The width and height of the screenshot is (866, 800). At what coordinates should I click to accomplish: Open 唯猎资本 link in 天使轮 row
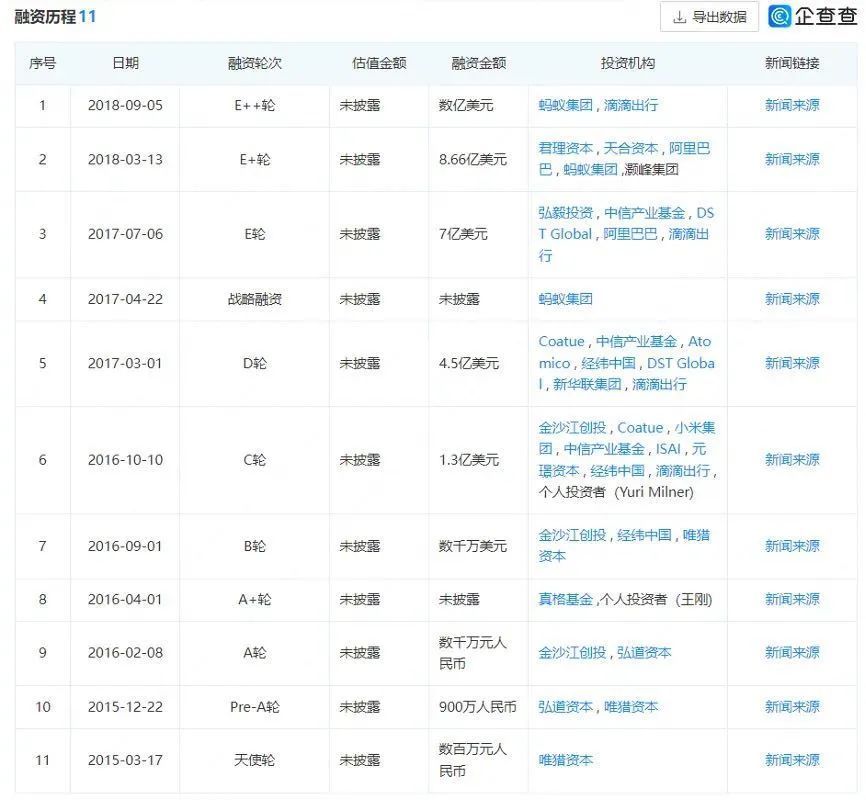(565, 760)
